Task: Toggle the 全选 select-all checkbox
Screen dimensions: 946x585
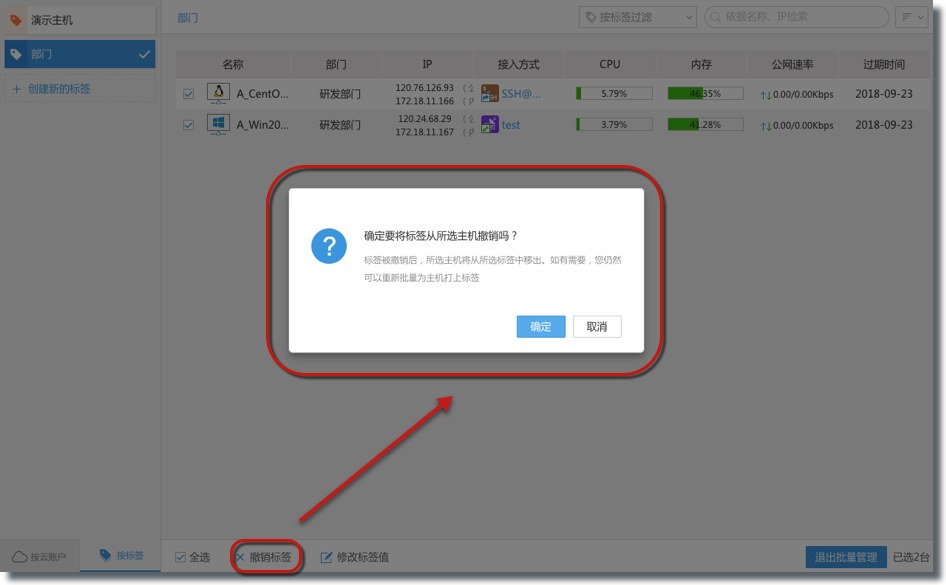Action: point(180,557)
